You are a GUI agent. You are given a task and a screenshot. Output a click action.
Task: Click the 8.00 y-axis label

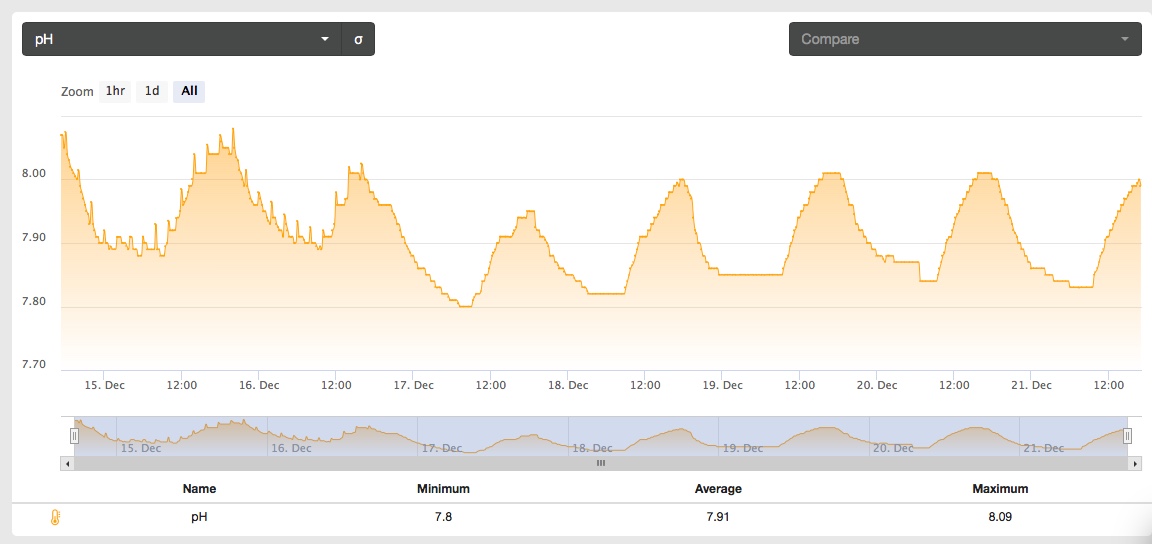pyautogui.click(x=34, y=174)
